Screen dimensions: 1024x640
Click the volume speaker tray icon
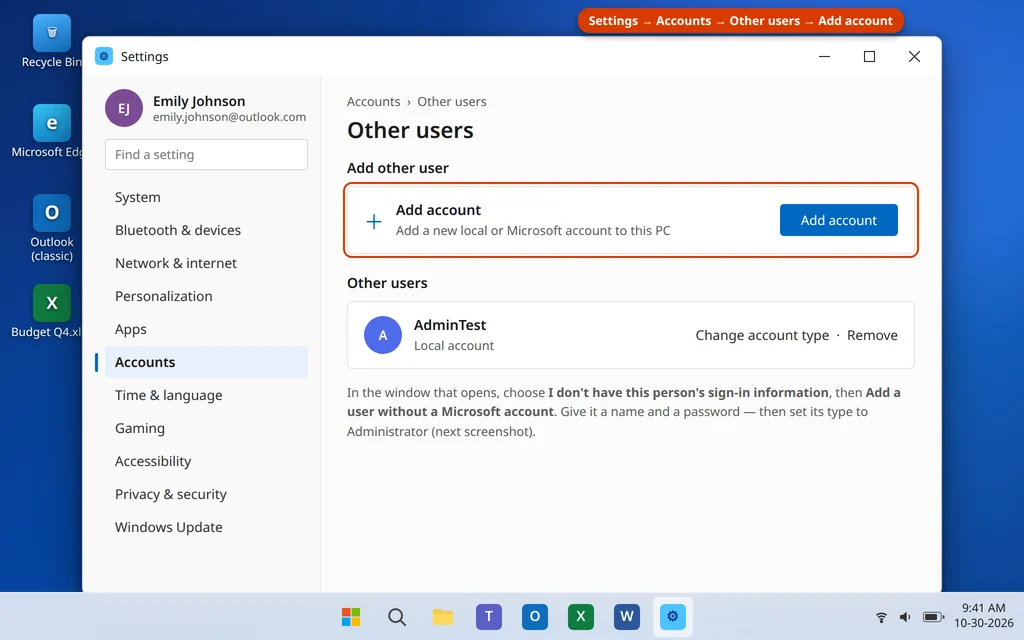[x=905, y=617]
